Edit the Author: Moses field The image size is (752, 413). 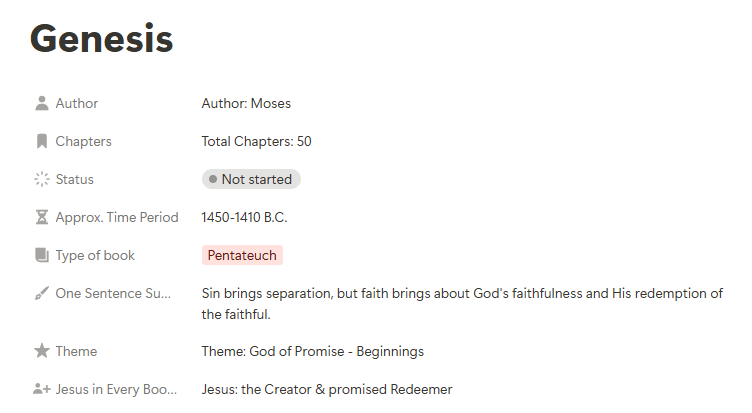click(246, 103)
